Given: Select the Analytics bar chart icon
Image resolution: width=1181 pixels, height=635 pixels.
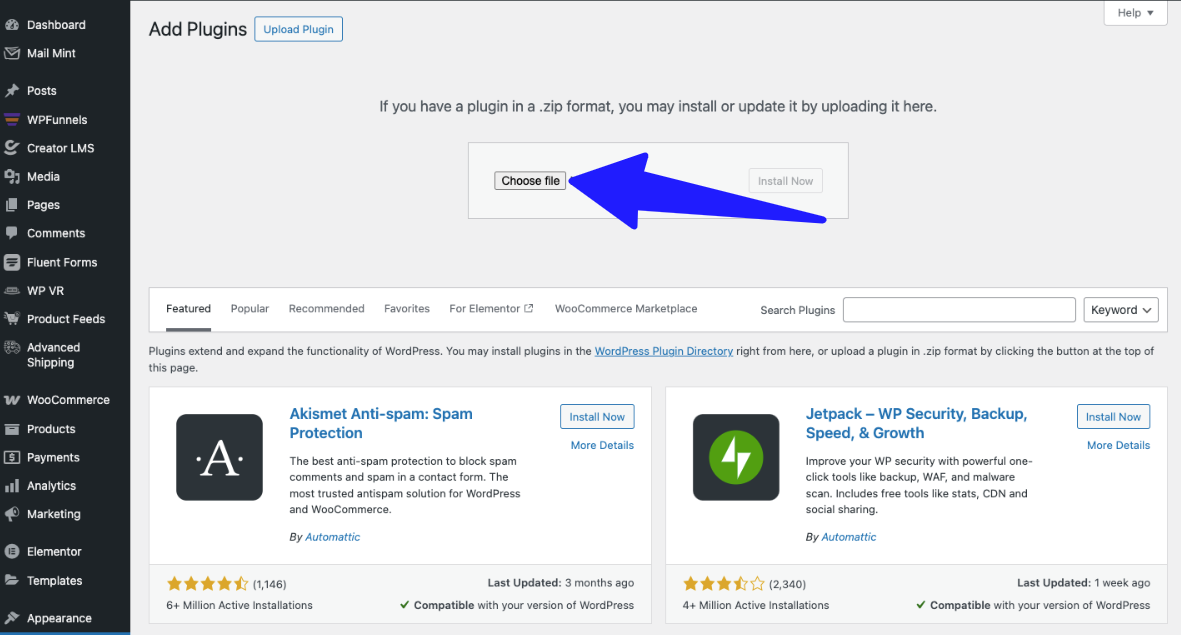Looking at the screenshot, I should point(11,486).
